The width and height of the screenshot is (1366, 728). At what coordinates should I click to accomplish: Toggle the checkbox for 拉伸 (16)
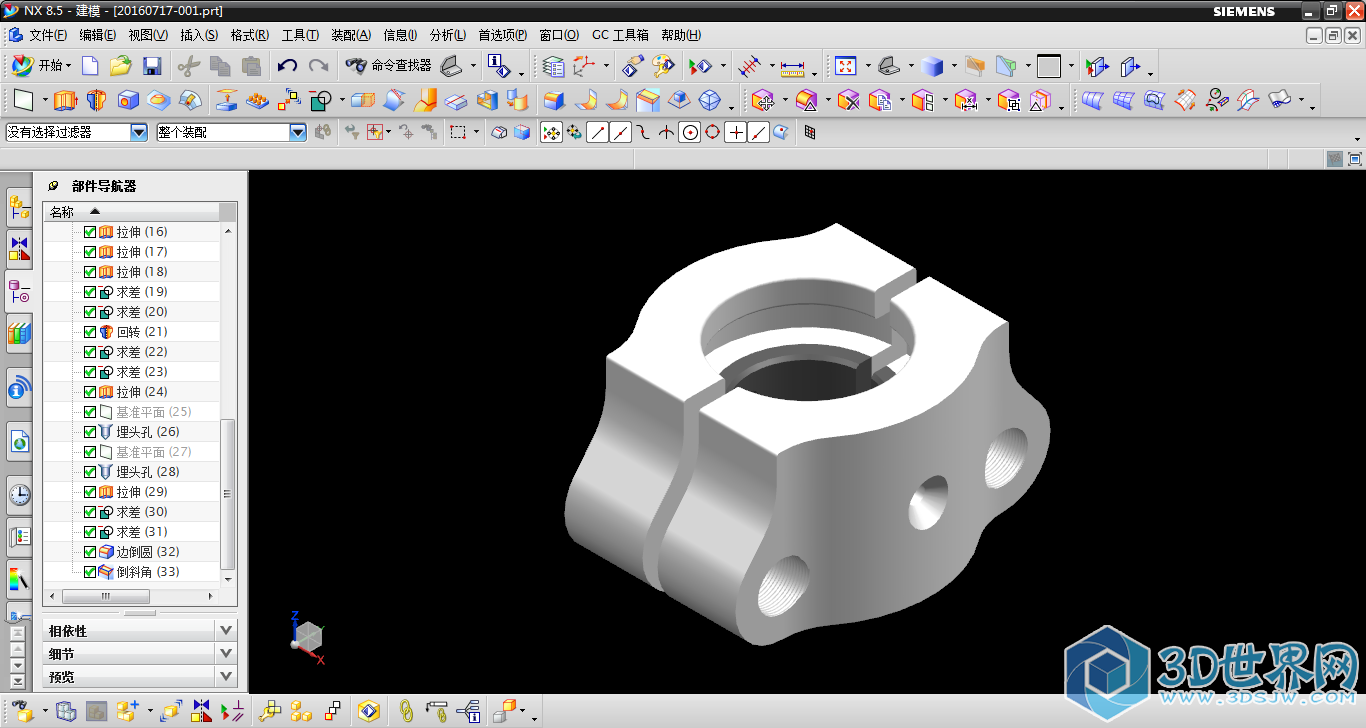point(90,232)
